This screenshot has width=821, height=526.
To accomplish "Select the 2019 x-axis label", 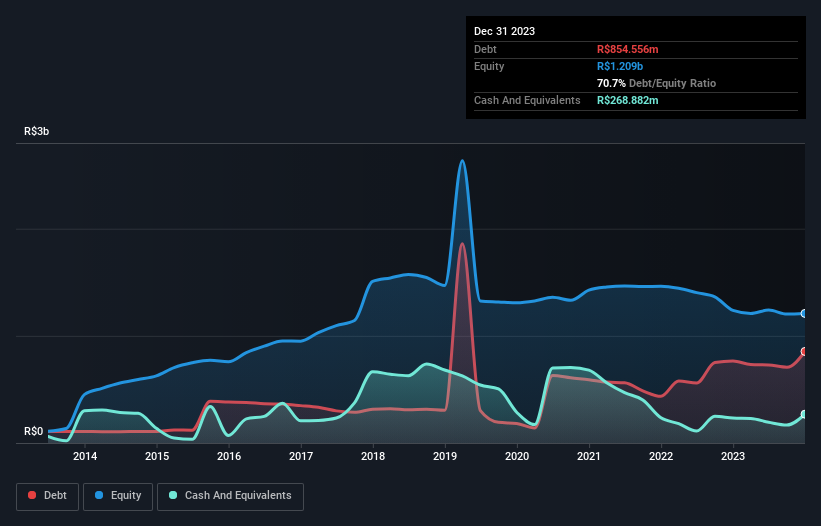I will (x=445, y=456).
